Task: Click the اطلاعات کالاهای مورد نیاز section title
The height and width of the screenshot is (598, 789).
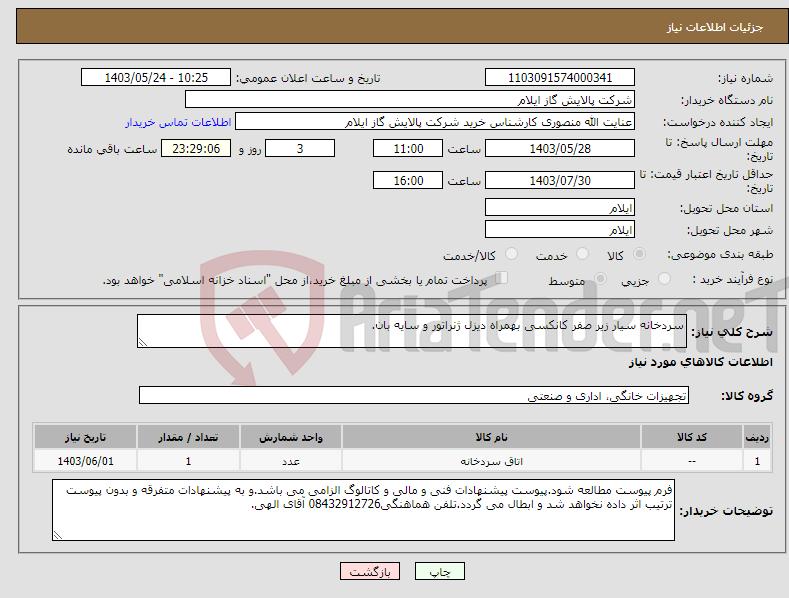Action: coord(700,362)
